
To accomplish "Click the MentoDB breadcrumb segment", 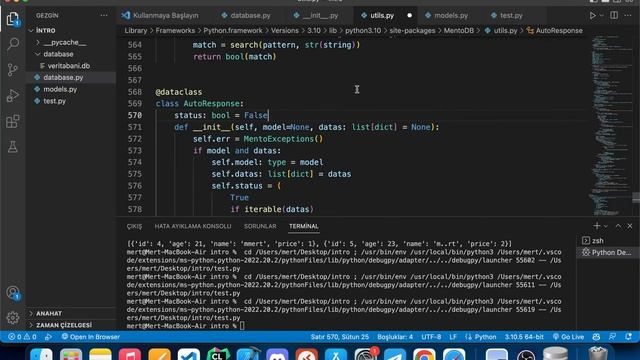I will [x=458, y=31].
